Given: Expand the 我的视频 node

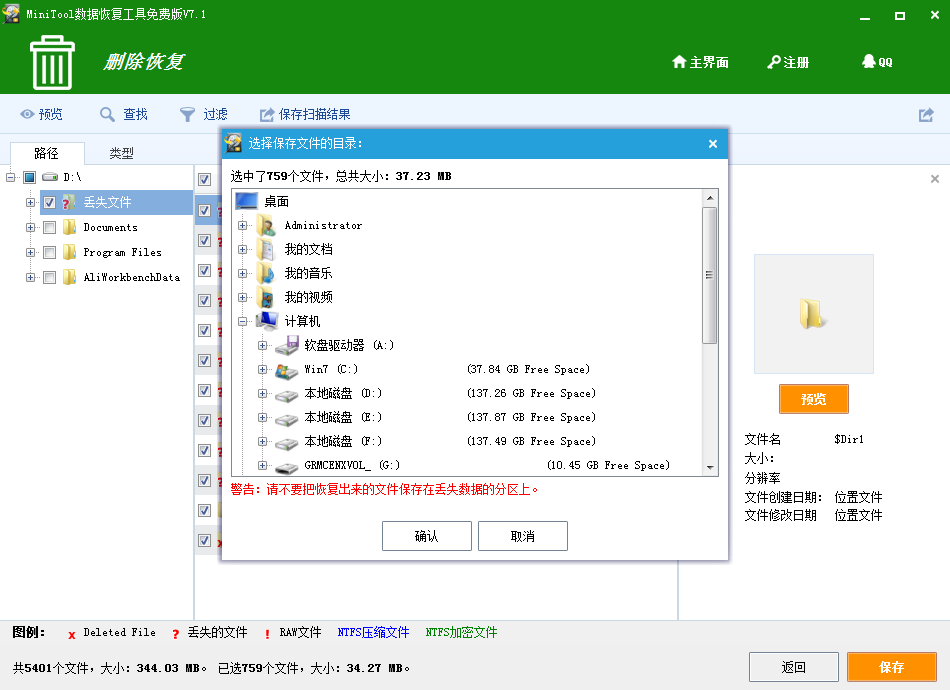Looking at the screenshot, I should [x=242, y=297].
